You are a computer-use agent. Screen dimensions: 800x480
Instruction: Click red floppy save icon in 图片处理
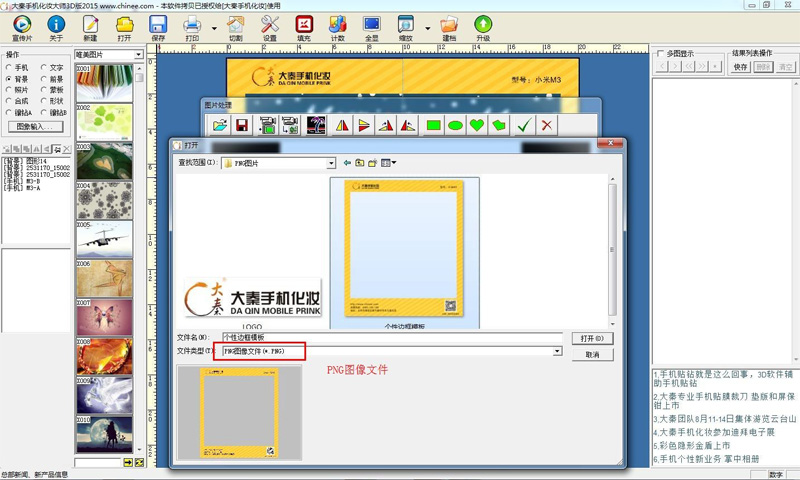pos(242,125)
